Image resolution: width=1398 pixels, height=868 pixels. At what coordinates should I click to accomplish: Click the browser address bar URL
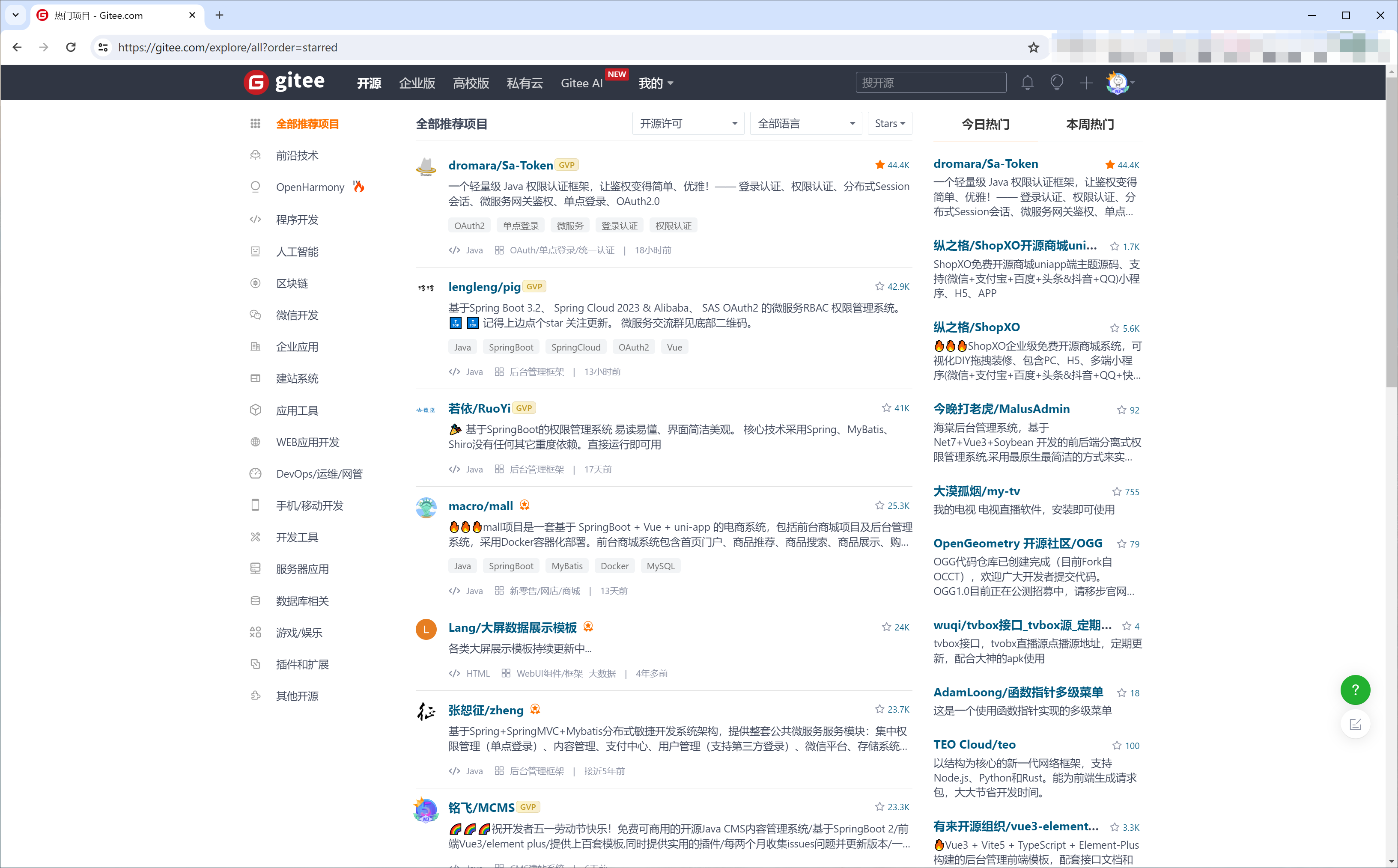(227, 47)
